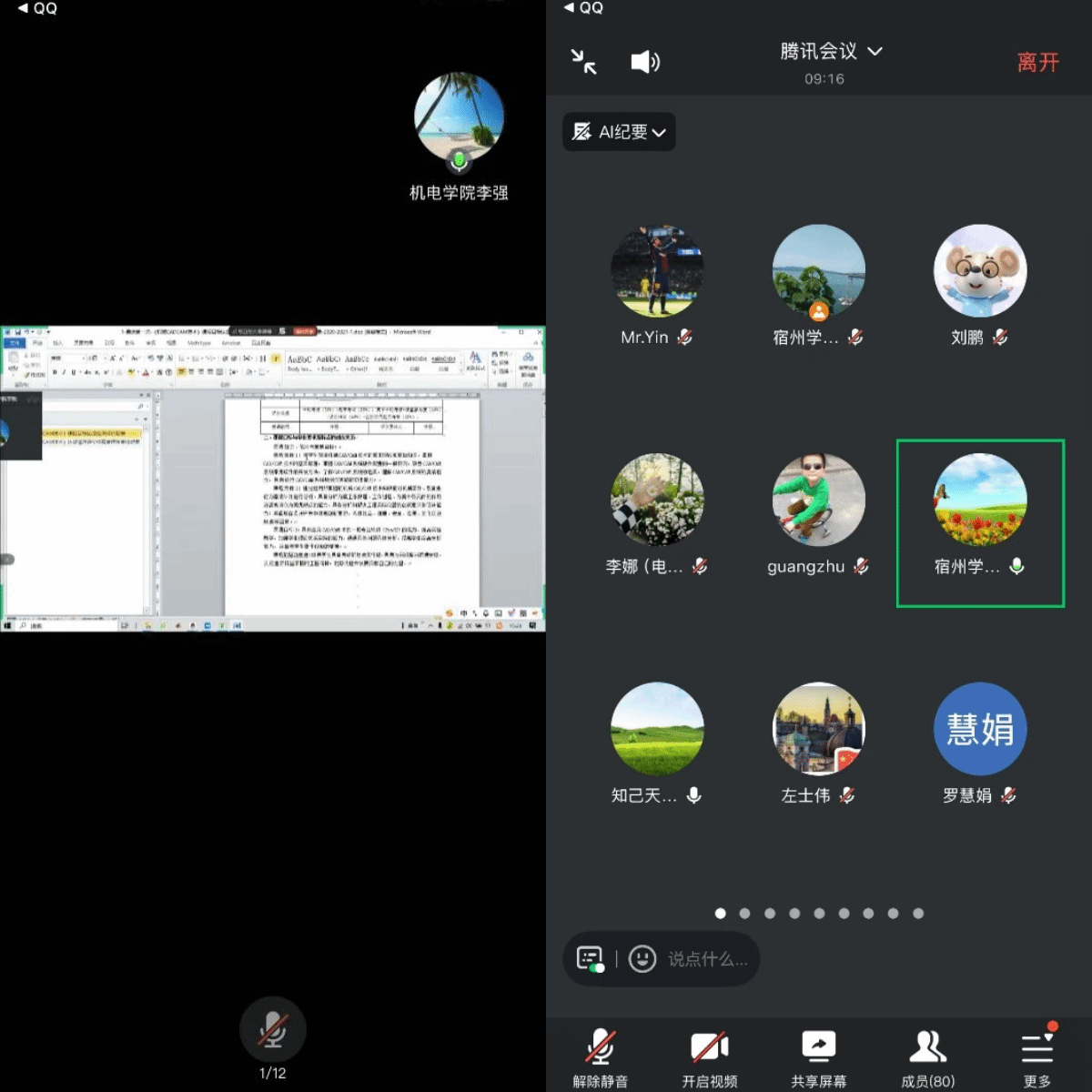
Task: Toggle the muted mic under shared screen
Action: [x=272, y=1029]
